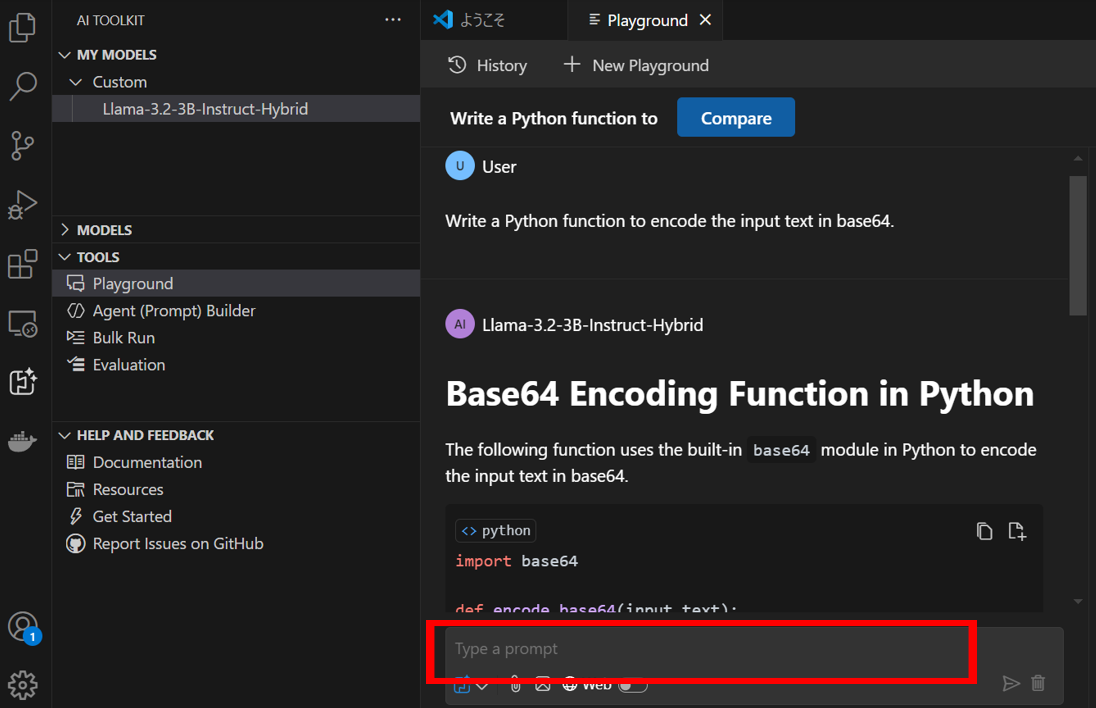
Task: Click the python language label on code block
Action: tap(496, 530)
